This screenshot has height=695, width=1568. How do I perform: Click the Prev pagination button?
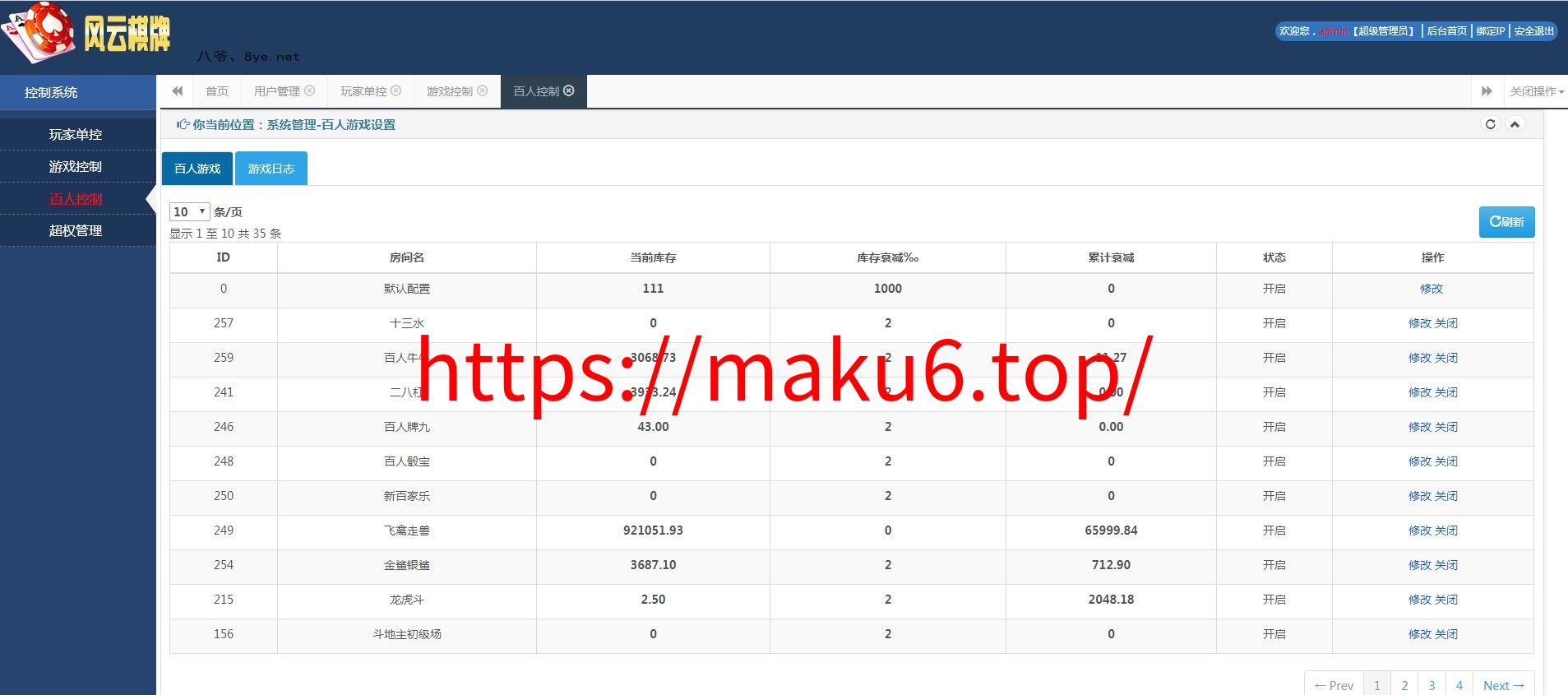tap(1334, 685)
